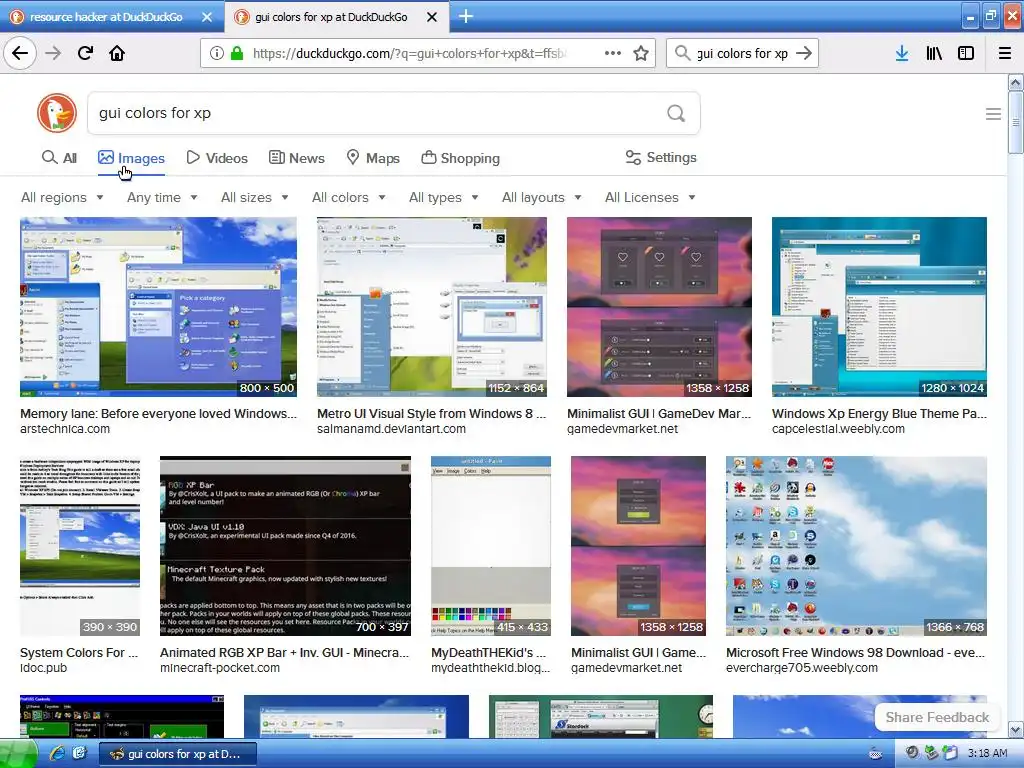
Task: Click the DuckDuckGo duck logo
Action: click(57, 113)
